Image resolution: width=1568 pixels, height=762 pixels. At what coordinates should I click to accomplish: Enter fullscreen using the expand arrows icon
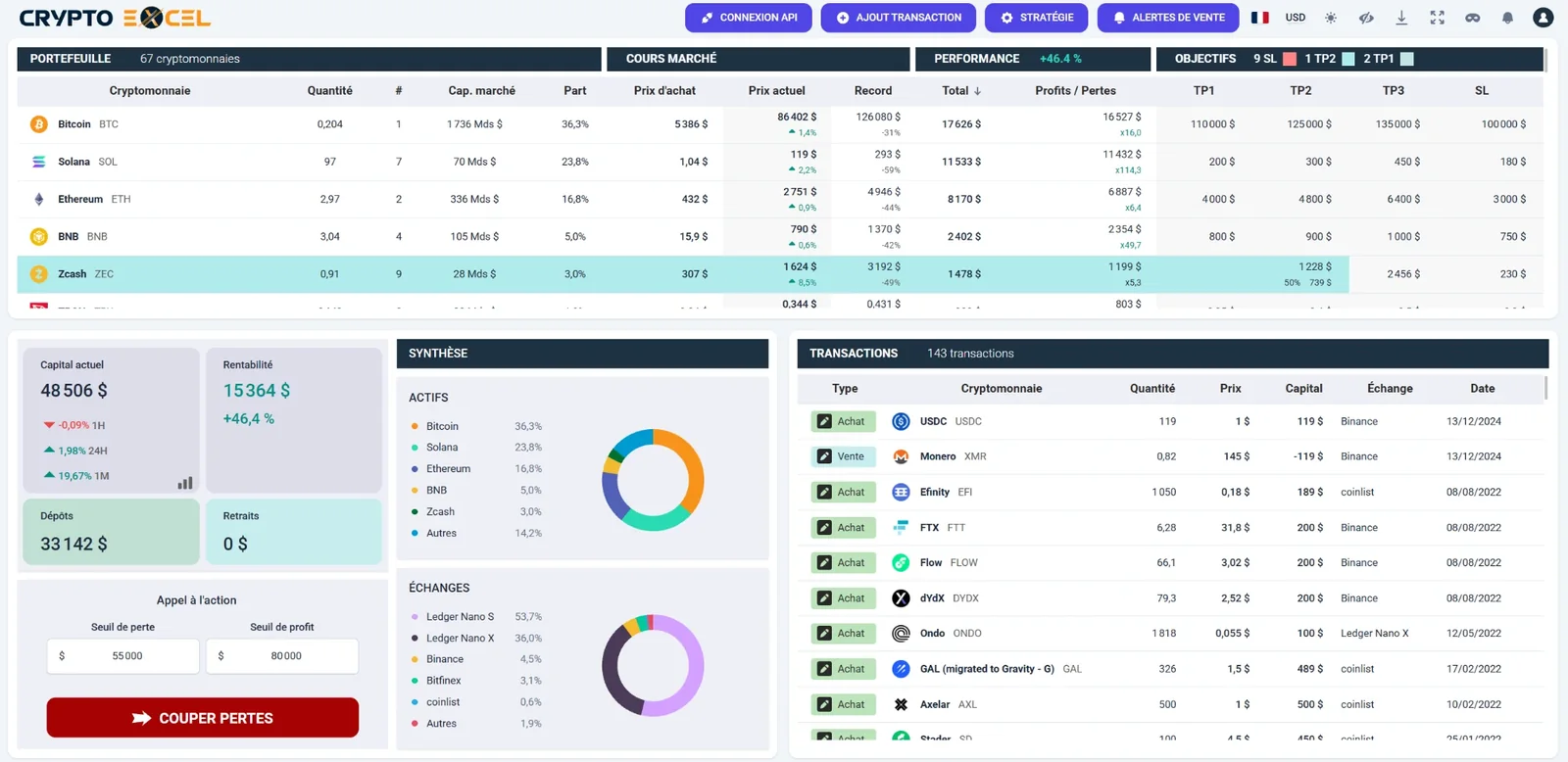(x=1437, y=18)
